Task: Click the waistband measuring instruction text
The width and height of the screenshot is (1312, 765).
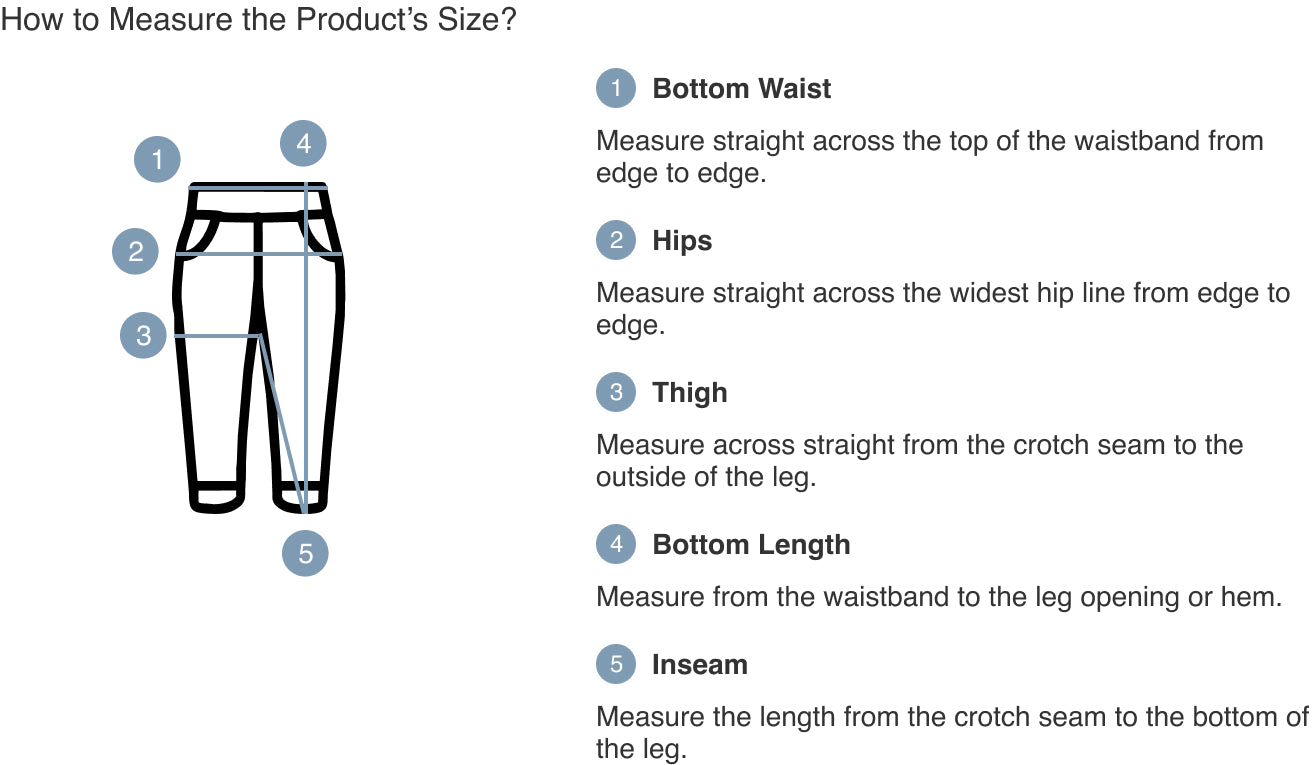Action: click(929, 157)
